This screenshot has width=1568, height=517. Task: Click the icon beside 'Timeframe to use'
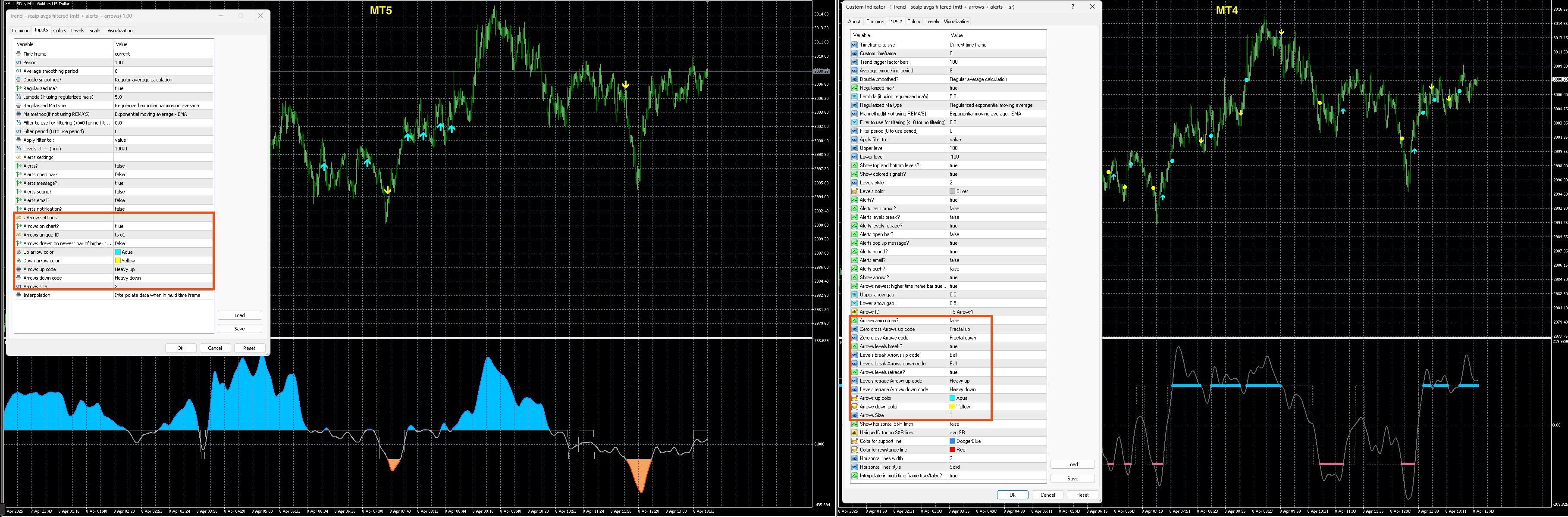855,44
